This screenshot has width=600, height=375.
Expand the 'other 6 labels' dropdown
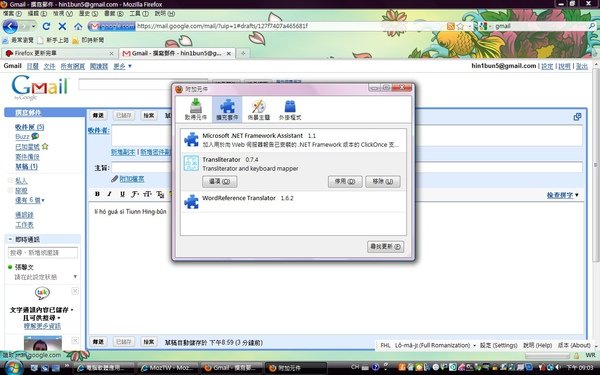29,200
